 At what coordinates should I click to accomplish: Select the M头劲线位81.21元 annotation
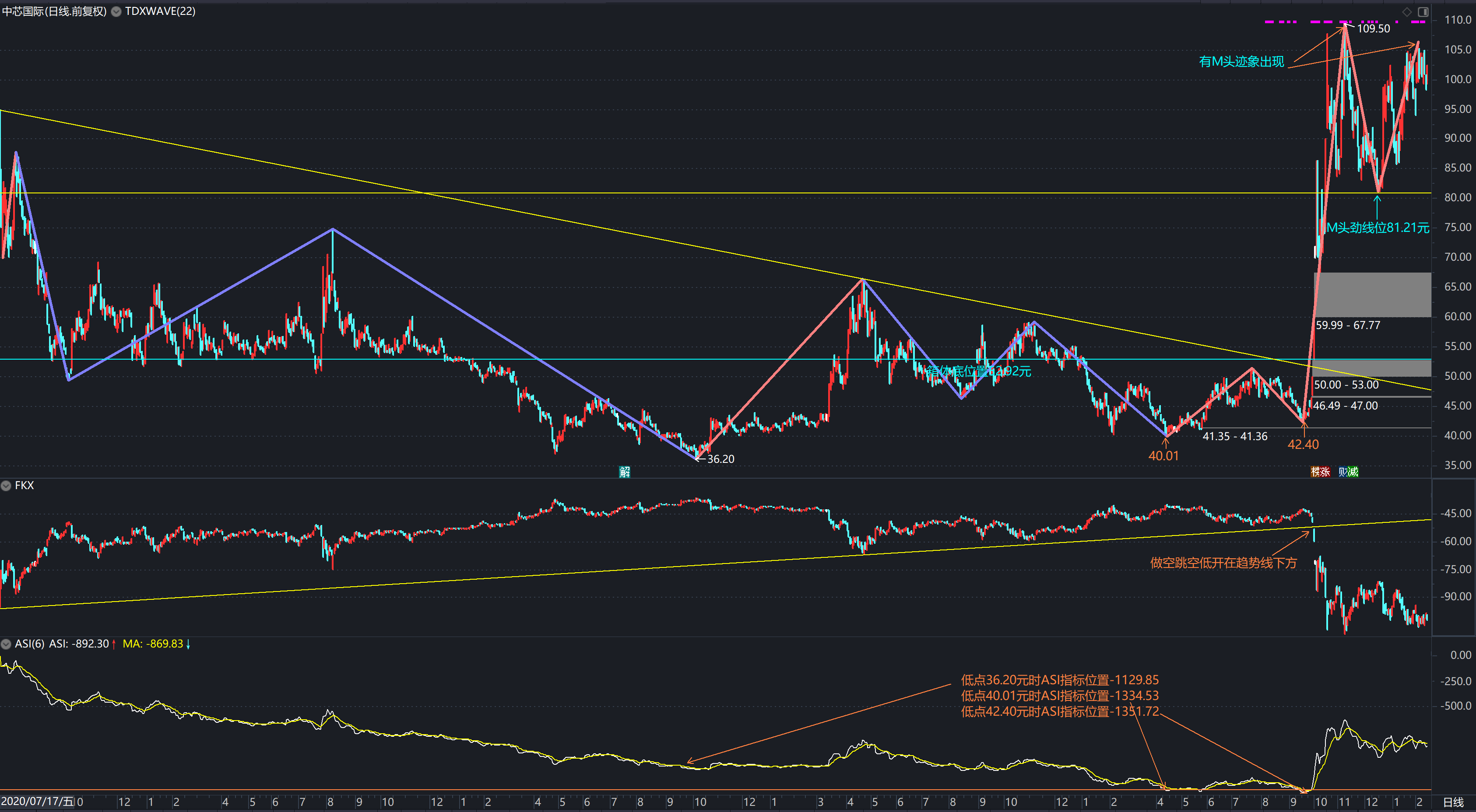coord(1378,228)
